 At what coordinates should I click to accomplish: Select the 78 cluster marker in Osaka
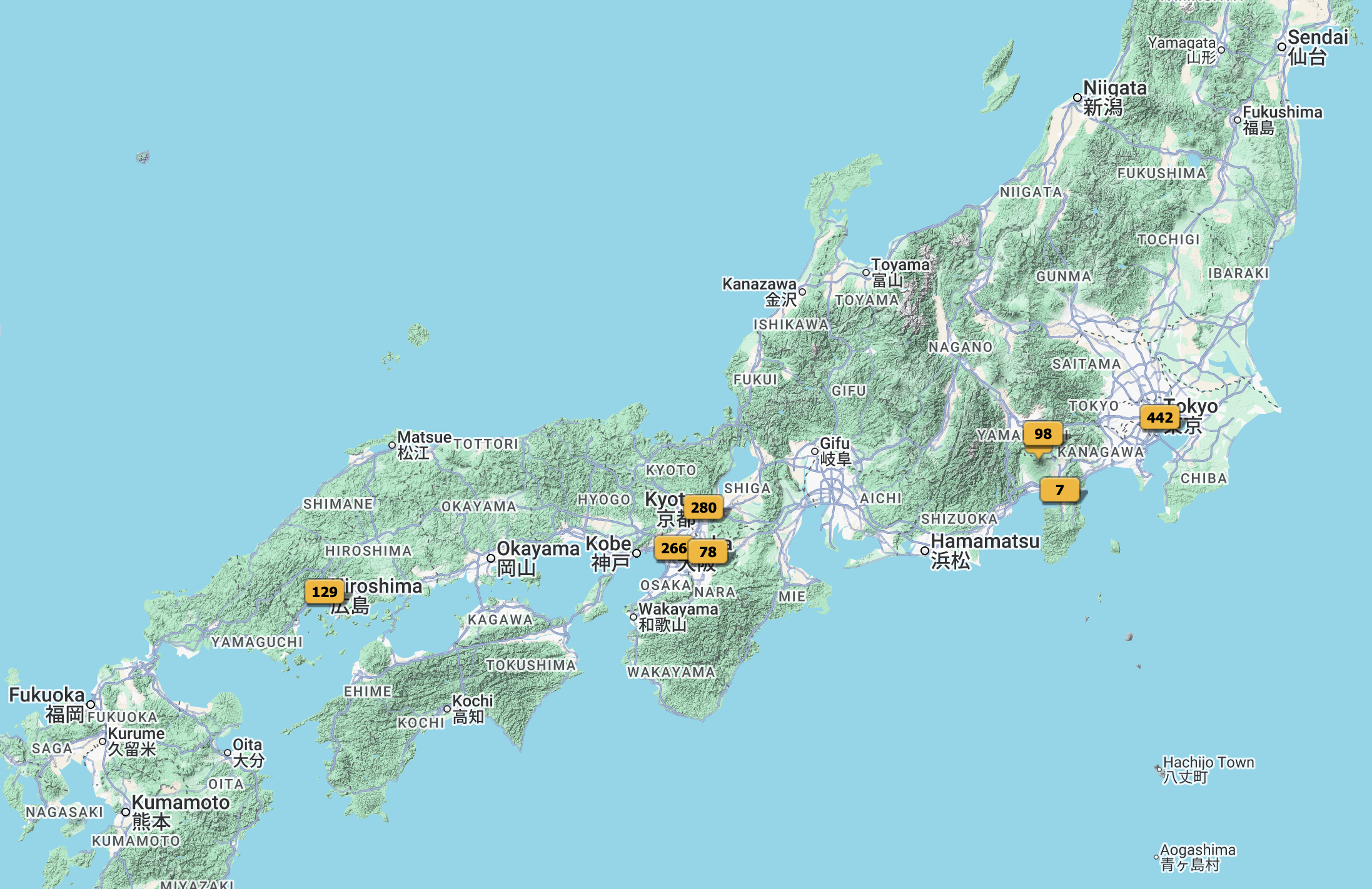tap(707, 552)
